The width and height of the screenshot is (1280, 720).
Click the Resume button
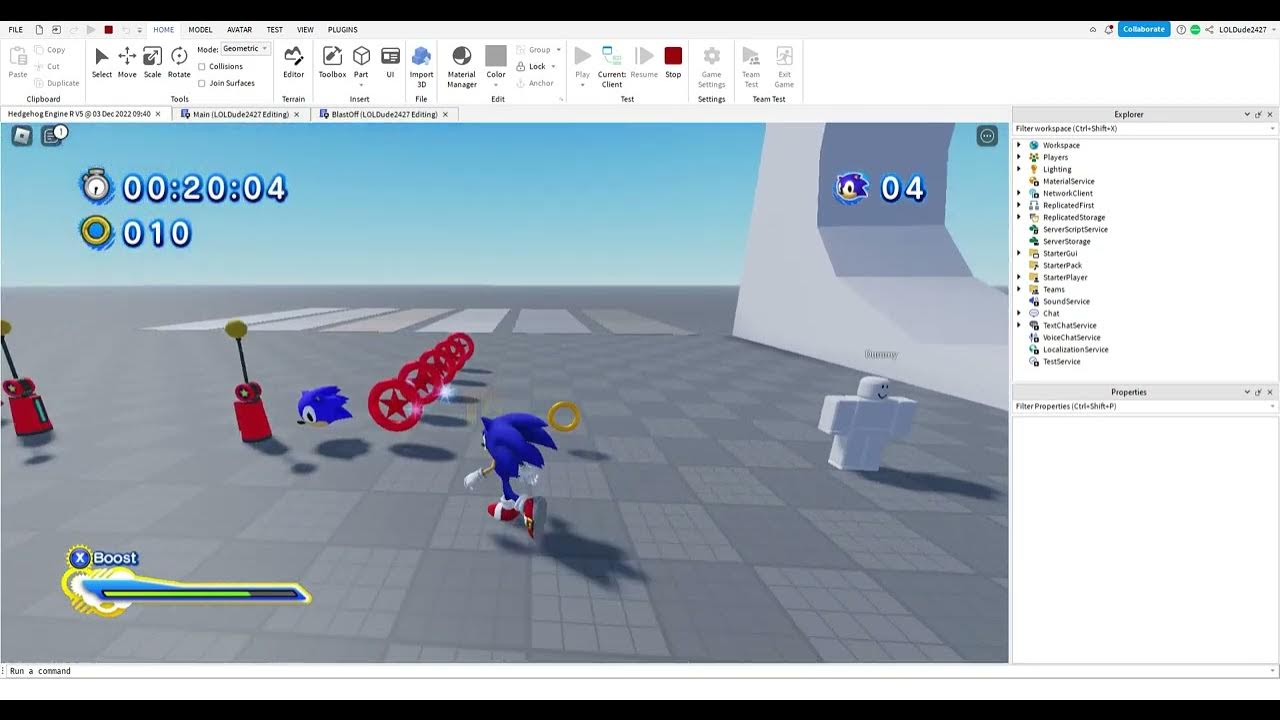[x=644, y=62]
